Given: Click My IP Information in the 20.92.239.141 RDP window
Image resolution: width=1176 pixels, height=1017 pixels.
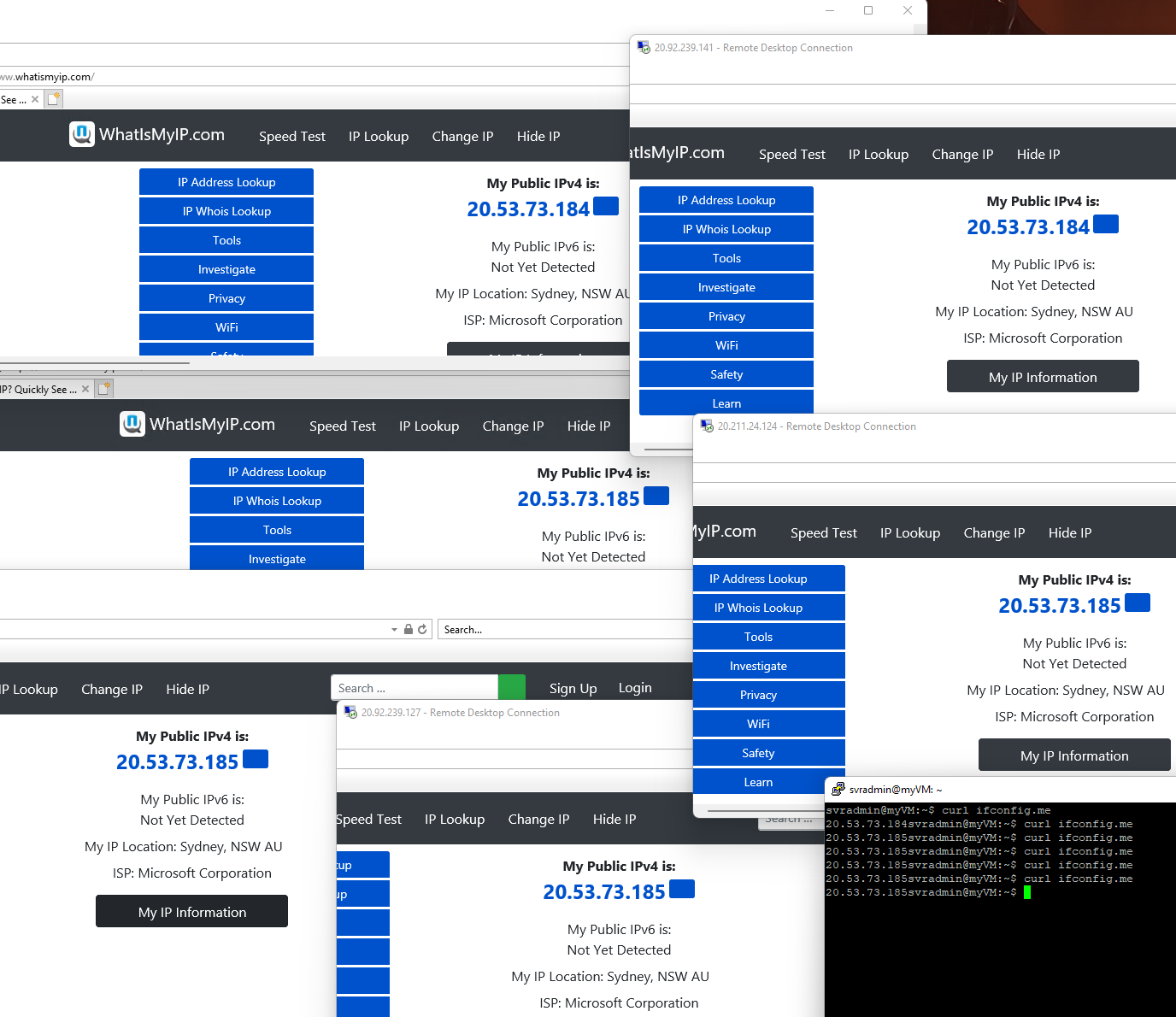Looking at the screenshot, I should point(1043,376).
